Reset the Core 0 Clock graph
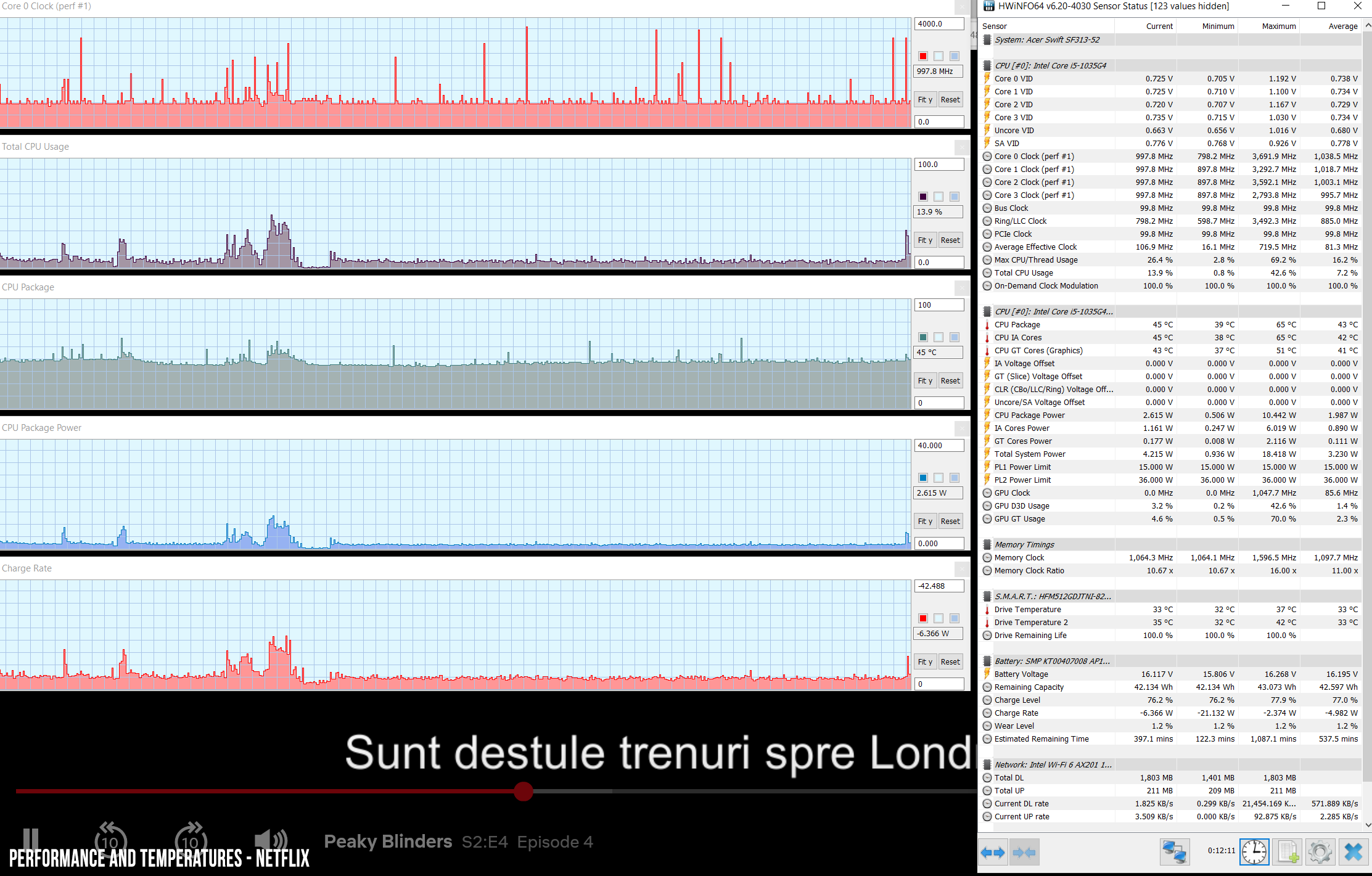The height and width of the screenshot is (876, 1372). pyautogui.click(x=950, y=100)
